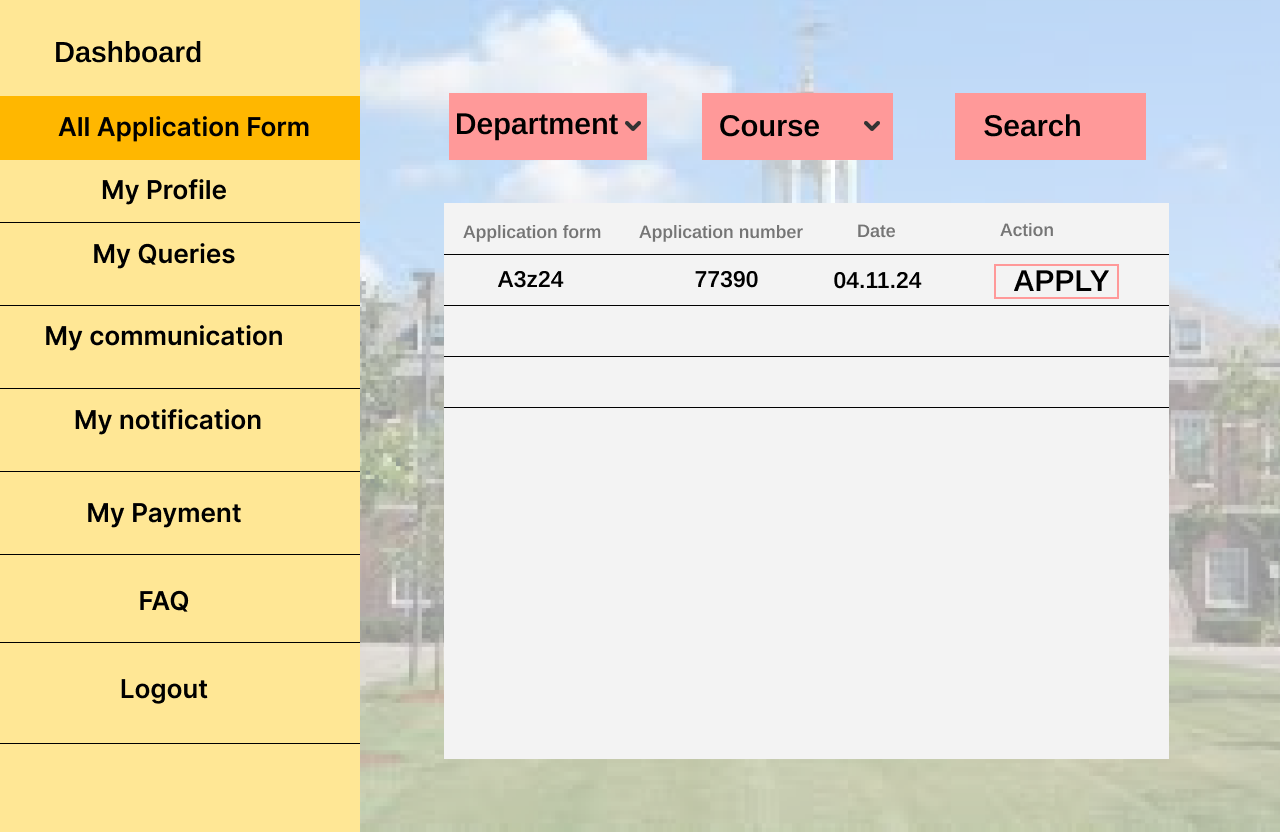Screen dimensions: 1280x832
Task: Click the Action column header
Action: (1027, 230)
